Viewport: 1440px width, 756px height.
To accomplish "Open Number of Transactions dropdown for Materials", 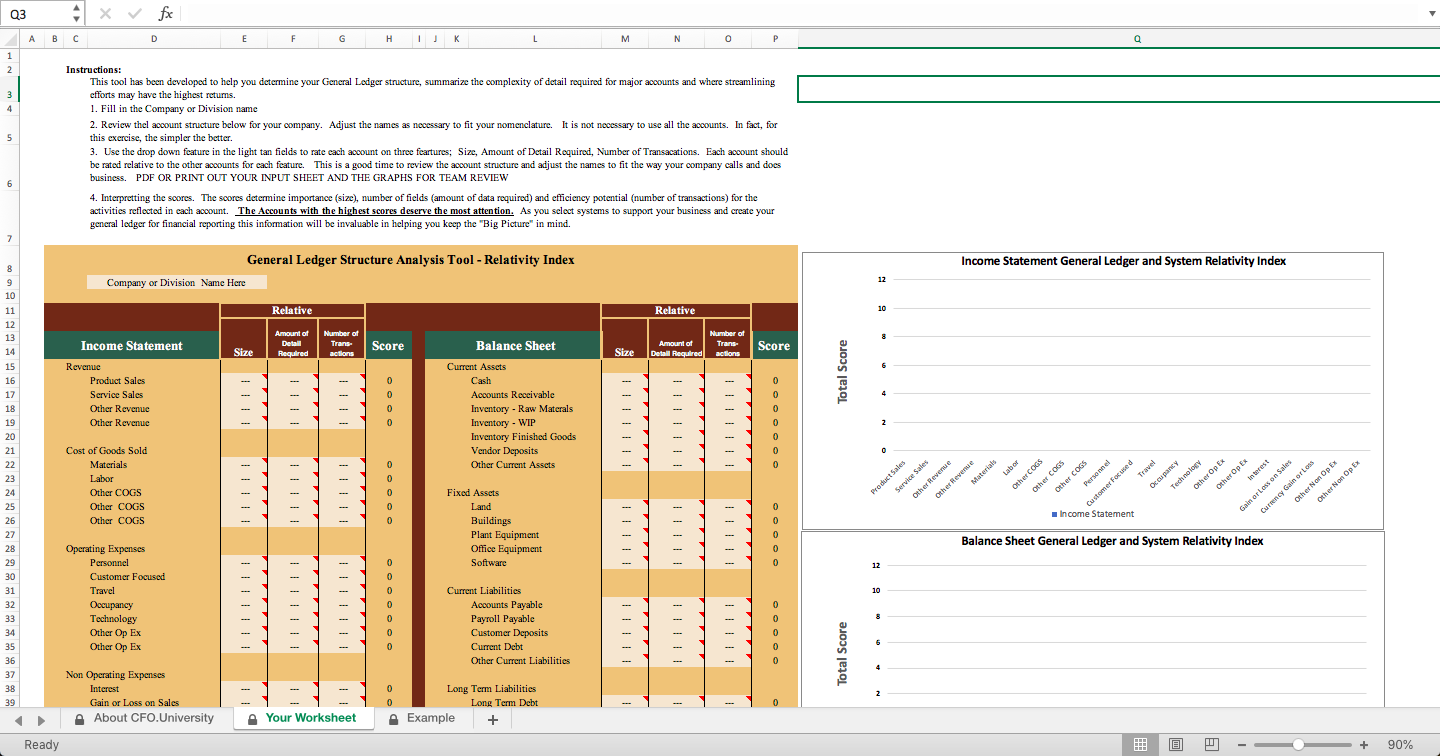I will pos(341,465).
